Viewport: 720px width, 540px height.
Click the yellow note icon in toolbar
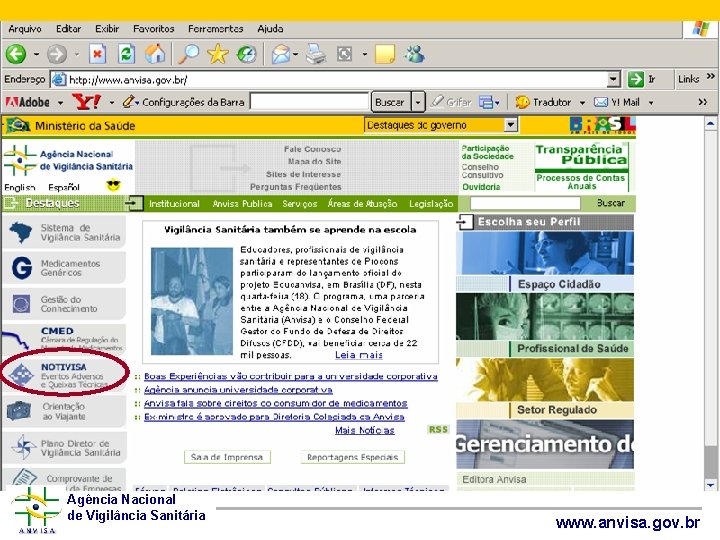click(x=385, y=54)
